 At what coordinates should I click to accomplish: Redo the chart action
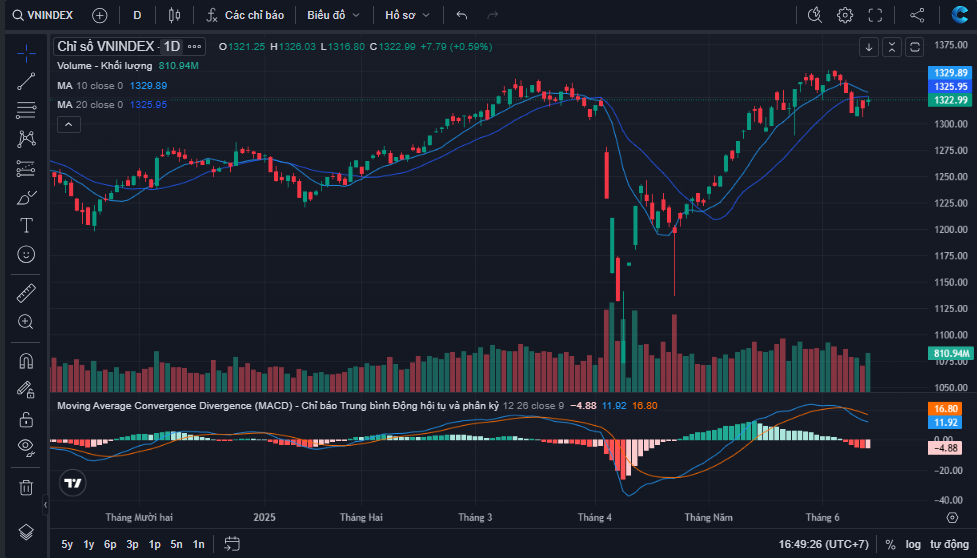[492, 15]
